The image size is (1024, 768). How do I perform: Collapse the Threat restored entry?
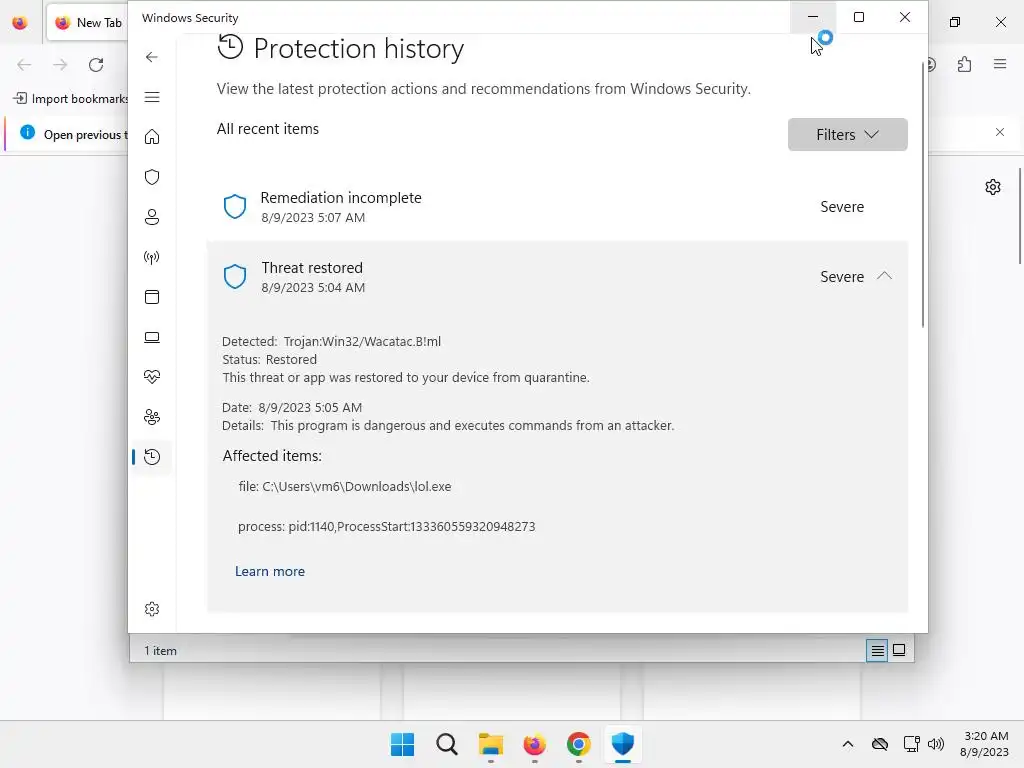pyautogui.click(x=884, y=276)
